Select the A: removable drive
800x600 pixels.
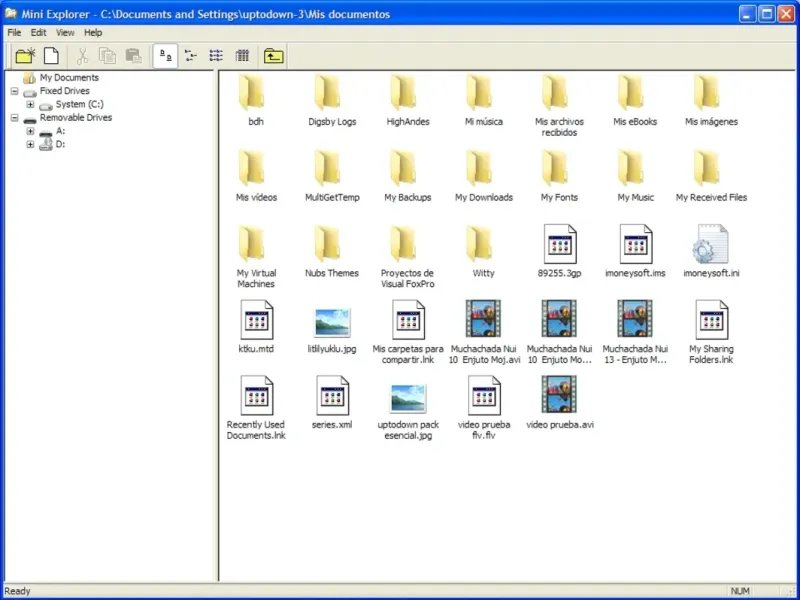[60, 131]
